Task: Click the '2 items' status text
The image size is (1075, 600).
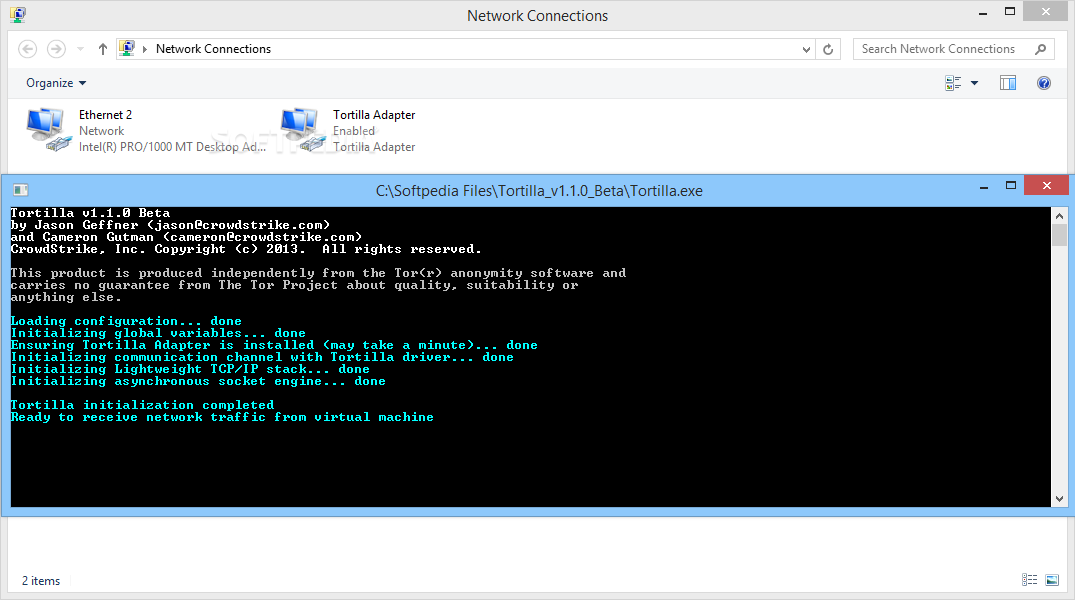Action: point(41,581)
